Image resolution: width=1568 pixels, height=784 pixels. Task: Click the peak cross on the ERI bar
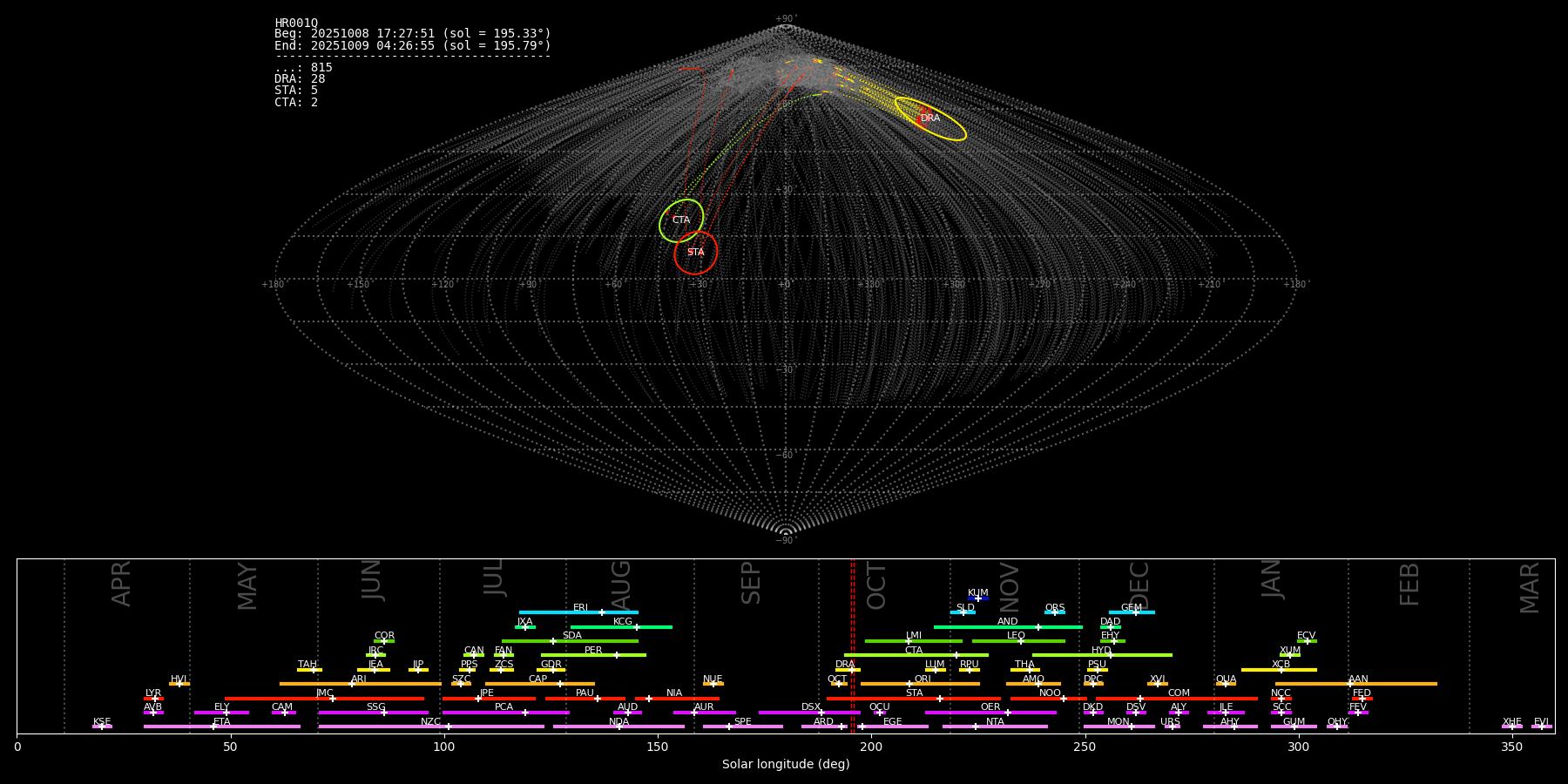601,612
